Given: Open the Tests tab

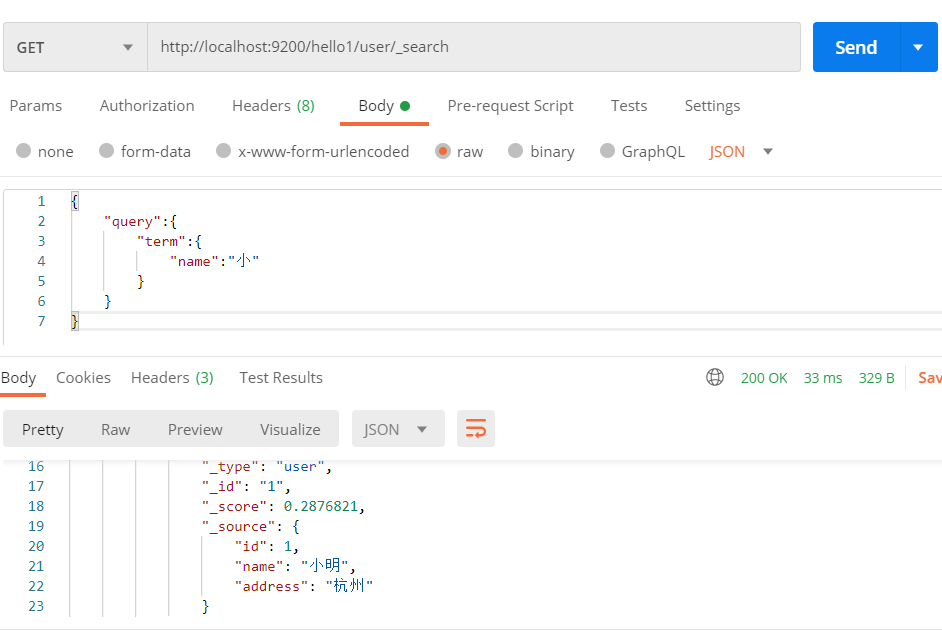Looking at the screenshot, I should click(x=628, y=106).
